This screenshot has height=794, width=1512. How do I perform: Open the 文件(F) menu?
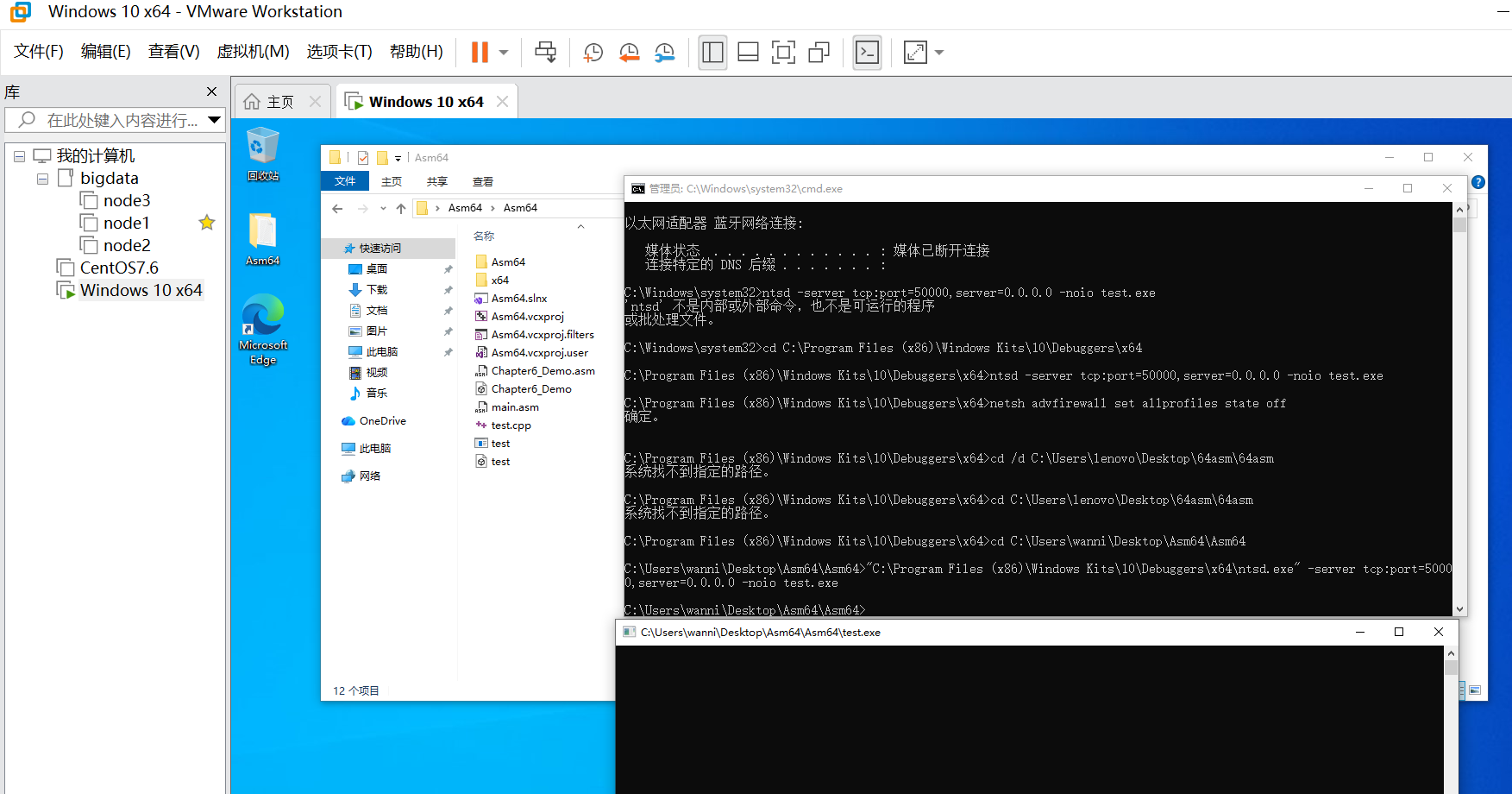click(39, 52)
